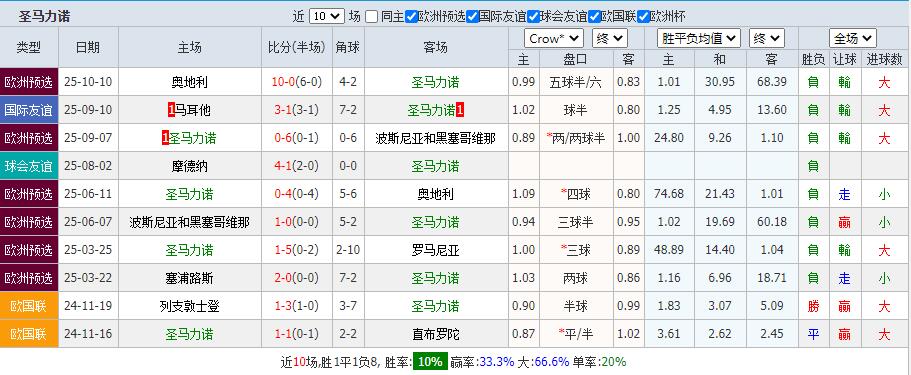Click the 30.95 draw odds value

720,83
